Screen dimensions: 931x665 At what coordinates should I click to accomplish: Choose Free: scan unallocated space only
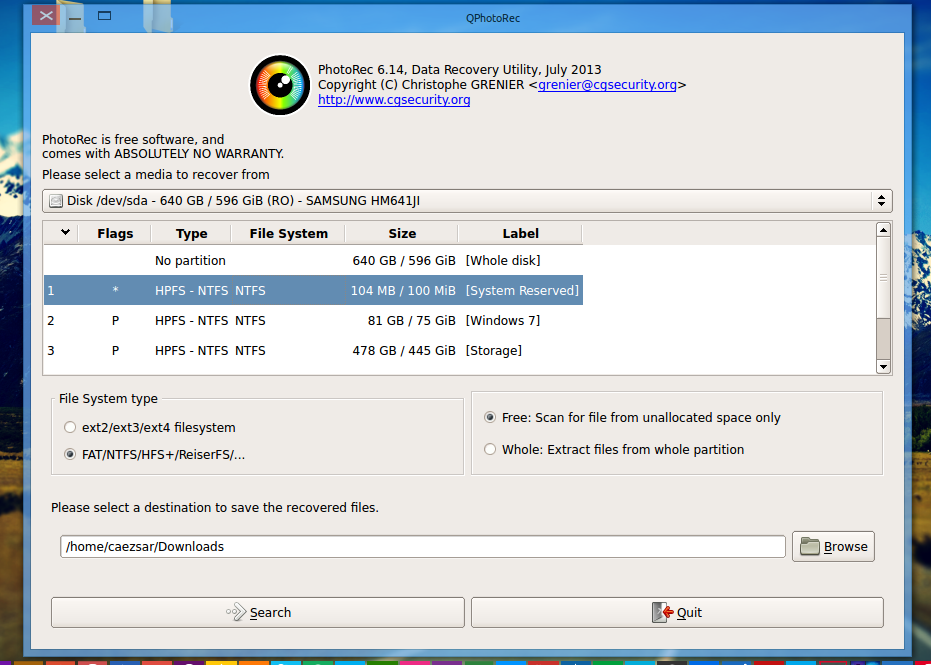(x=632, y=417)
